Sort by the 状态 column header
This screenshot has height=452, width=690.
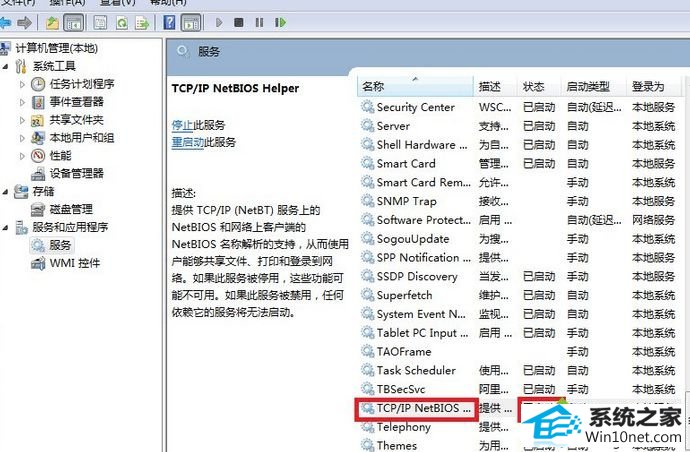(539, 86)
